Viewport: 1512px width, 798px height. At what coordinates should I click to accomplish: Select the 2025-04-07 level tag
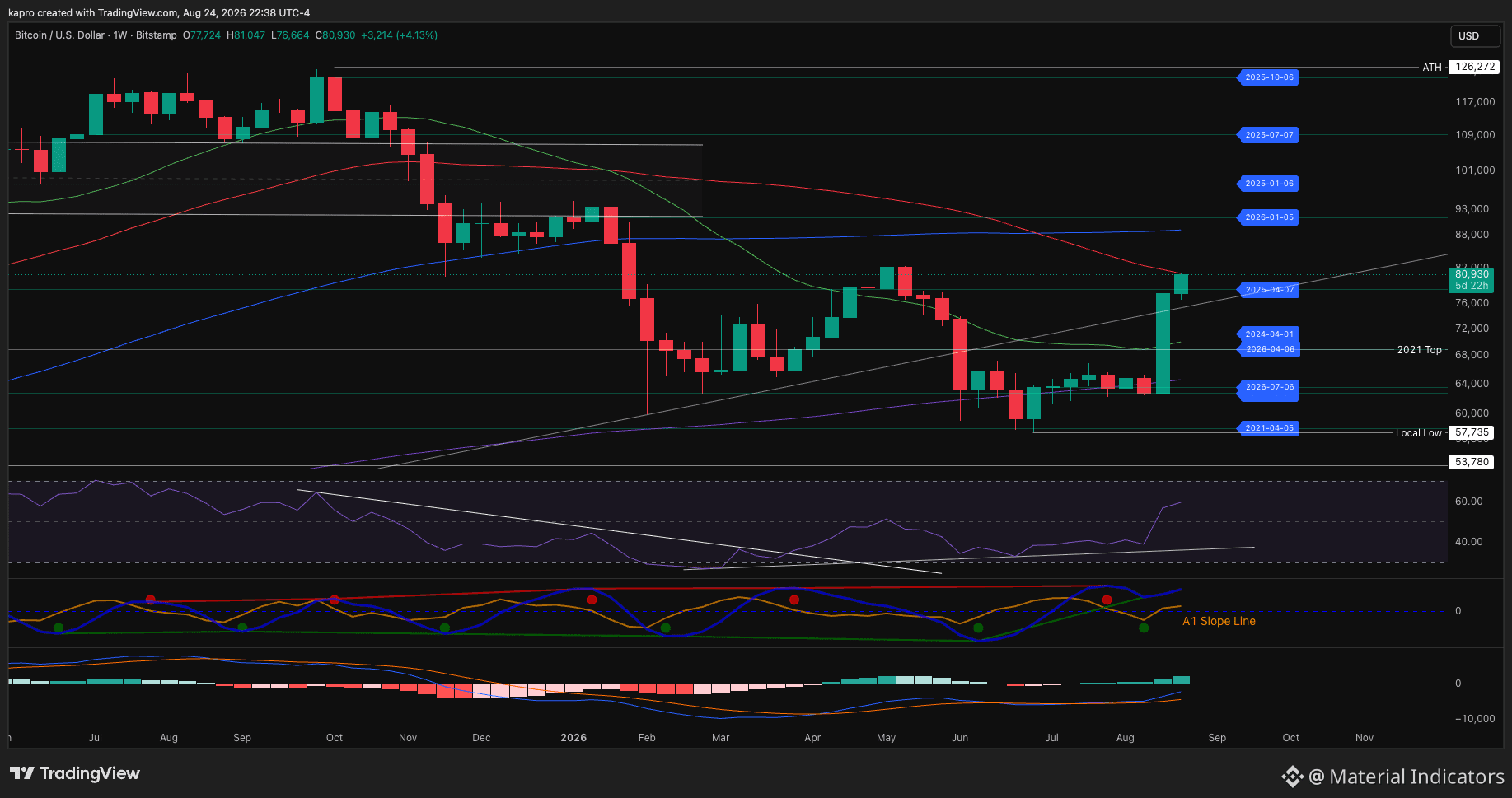pos(1268,290)
